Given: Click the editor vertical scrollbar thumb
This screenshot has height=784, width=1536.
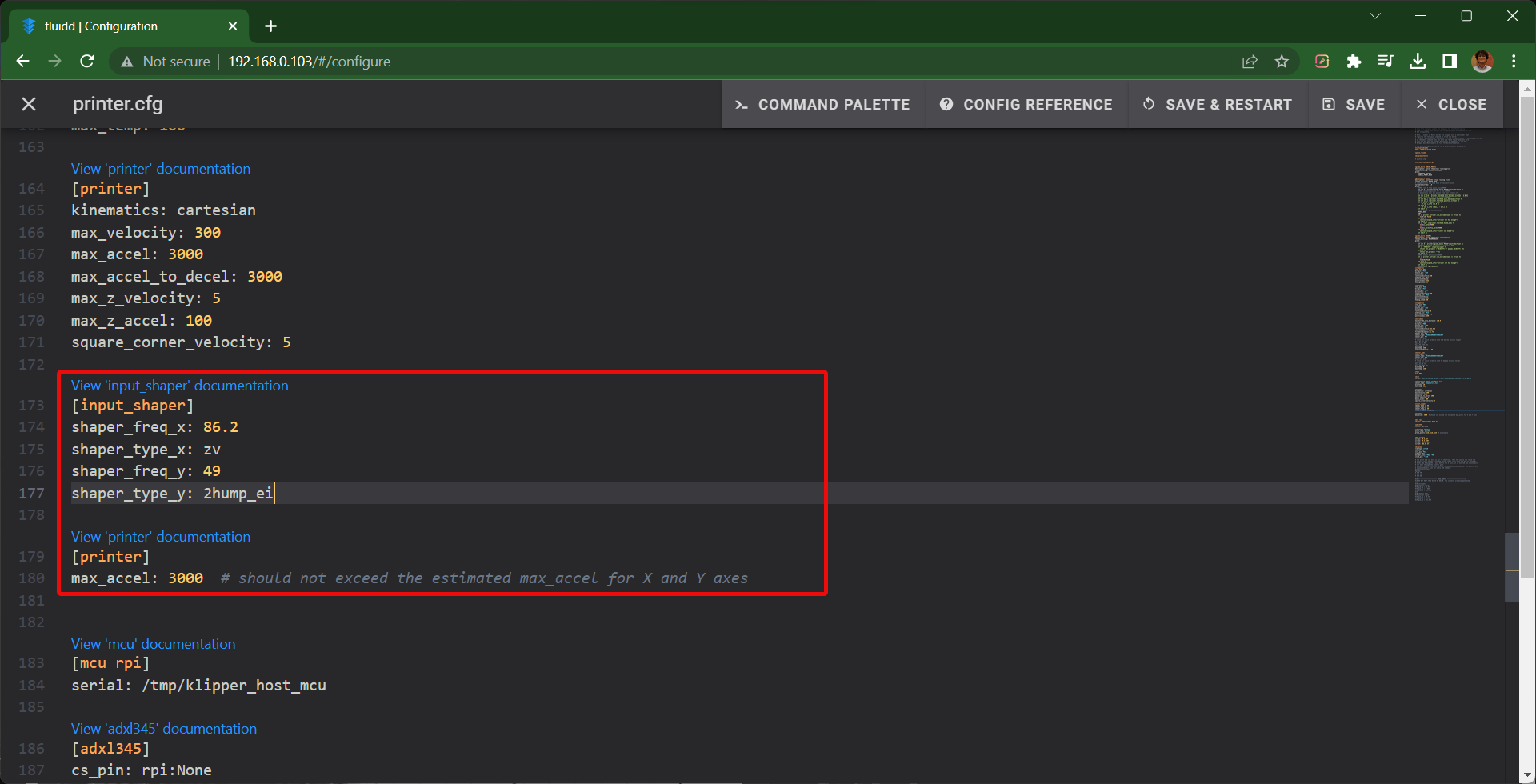Looking at the screenshot, I should coord(1511,566).
